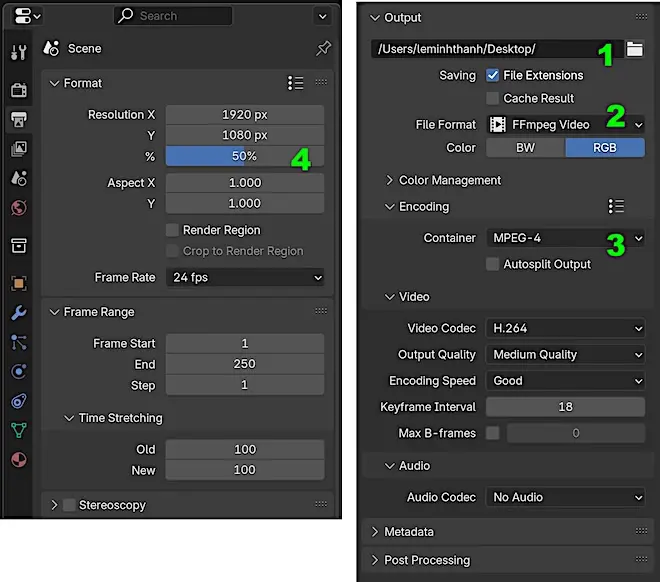660x582 pixels.
Task: Pin the Scene properties context
Action: point(323,48)
